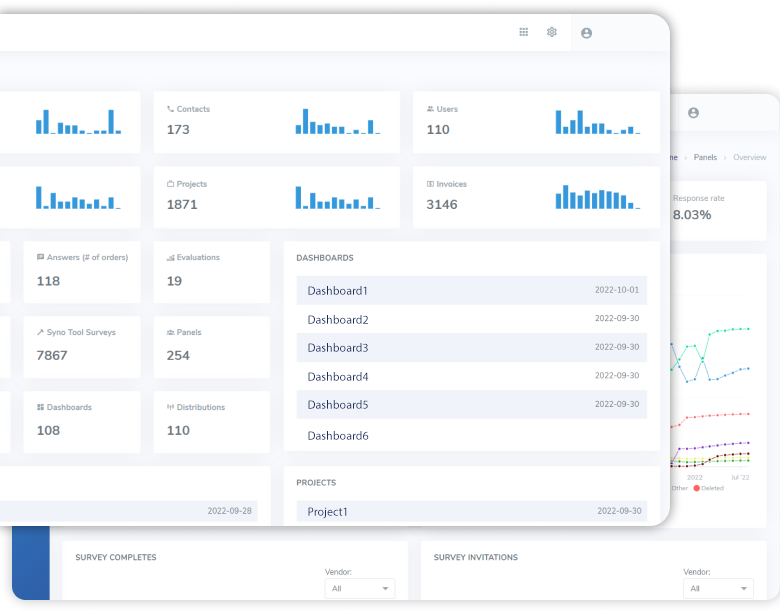
Task: Click the Overview breadcrumb in back window
Action: pyautogui.click(x=750, y=157)
